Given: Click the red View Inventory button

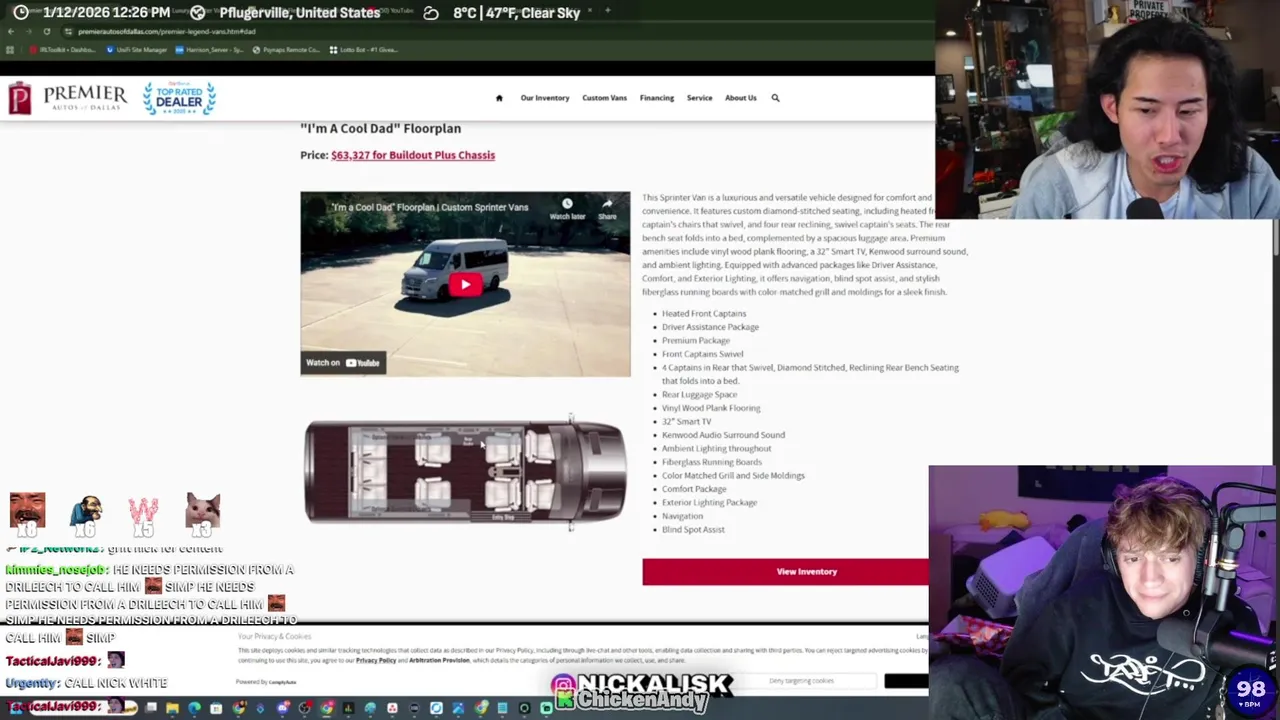Looking at the screenshot, I should click(x=786, y=572).
